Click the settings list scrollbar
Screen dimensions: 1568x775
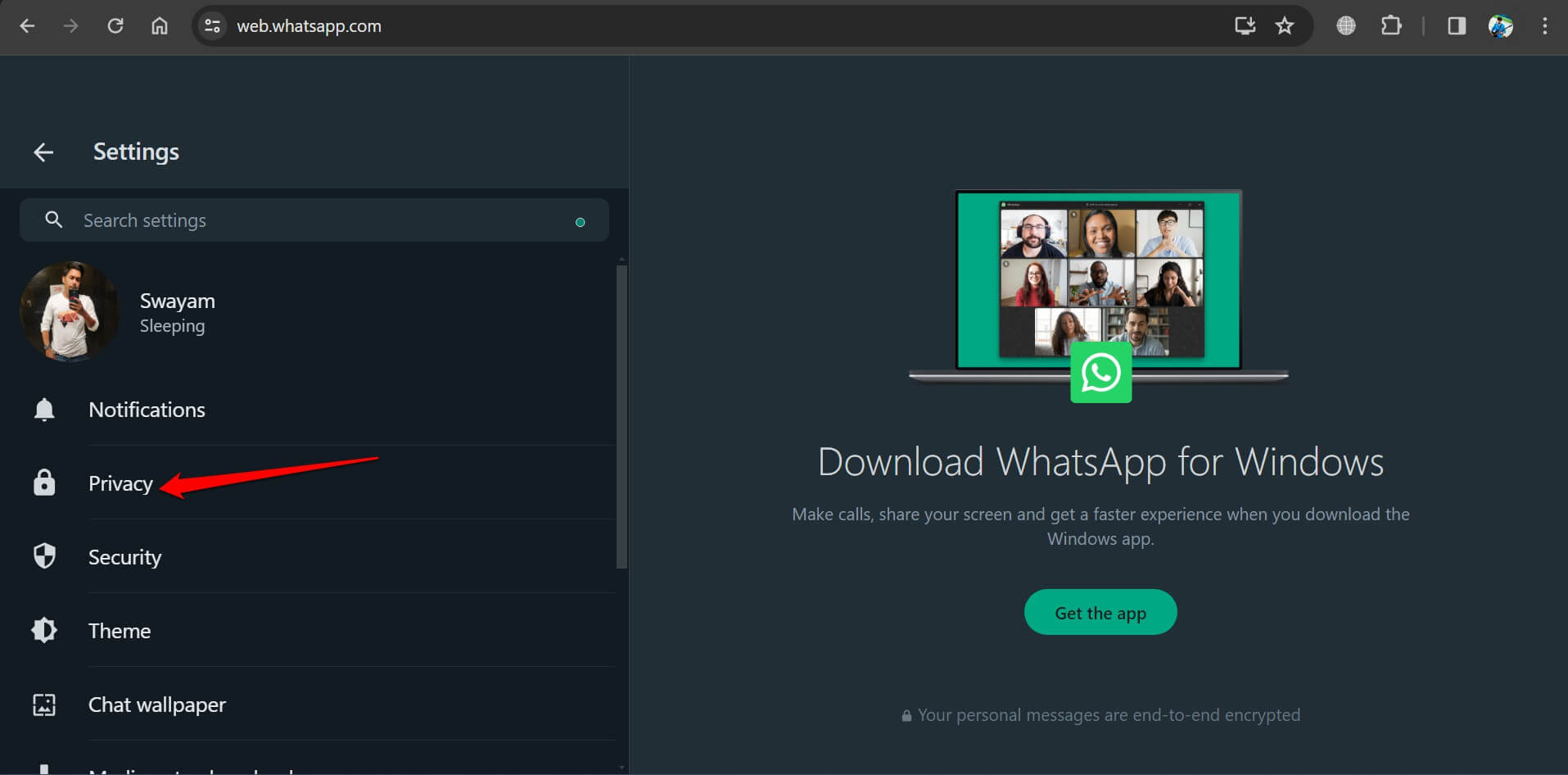(622, 416)
